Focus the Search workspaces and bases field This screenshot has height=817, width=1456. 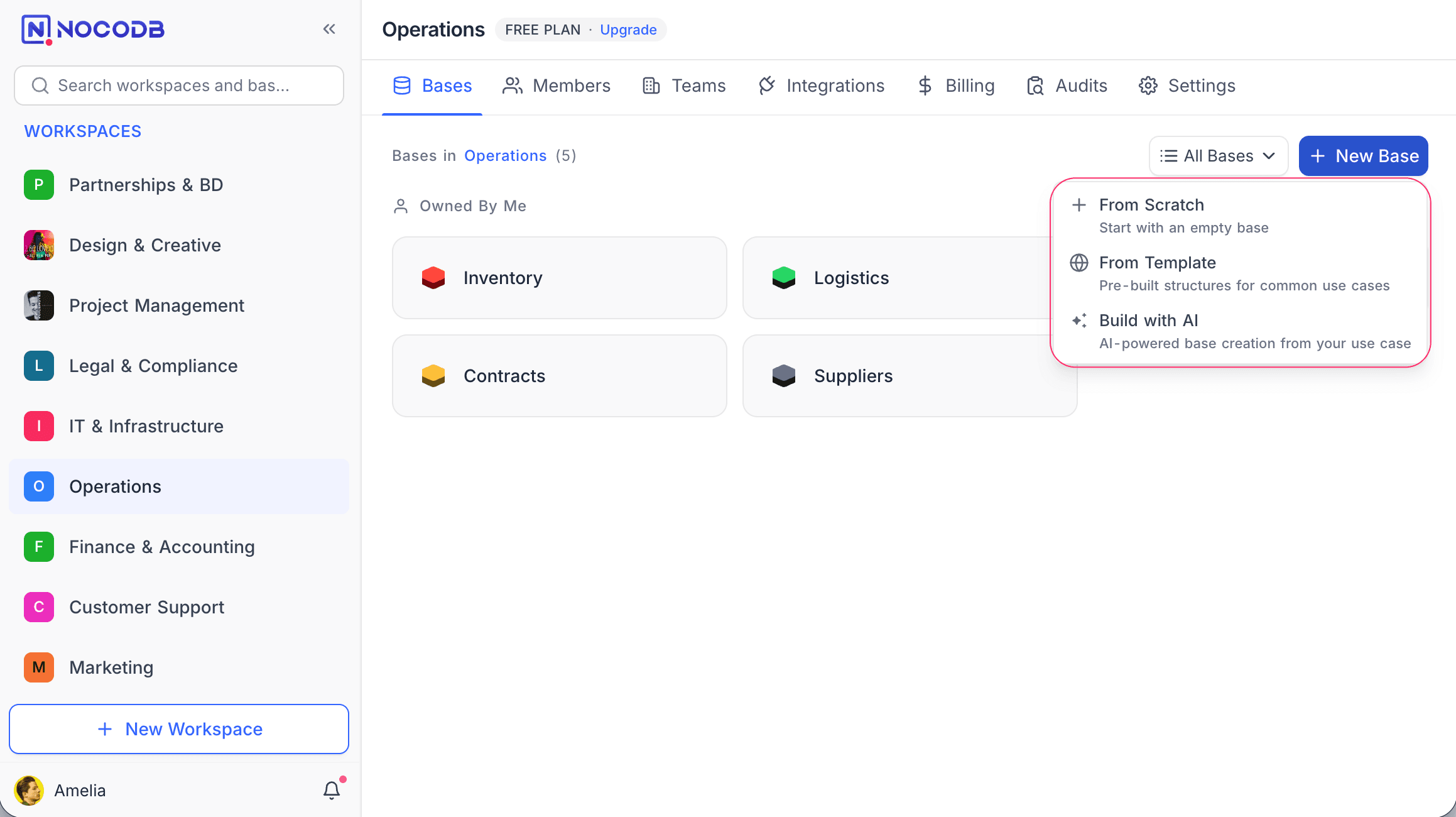pyautogui.click(x=179, y=85)
